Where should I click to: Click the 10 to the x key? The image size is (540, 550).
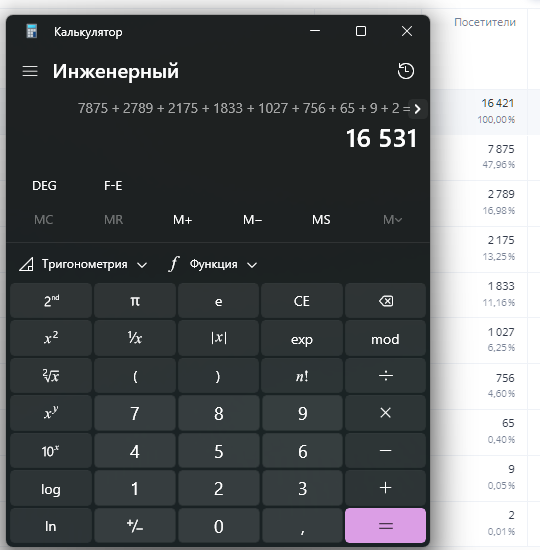(x=51, y=451)
